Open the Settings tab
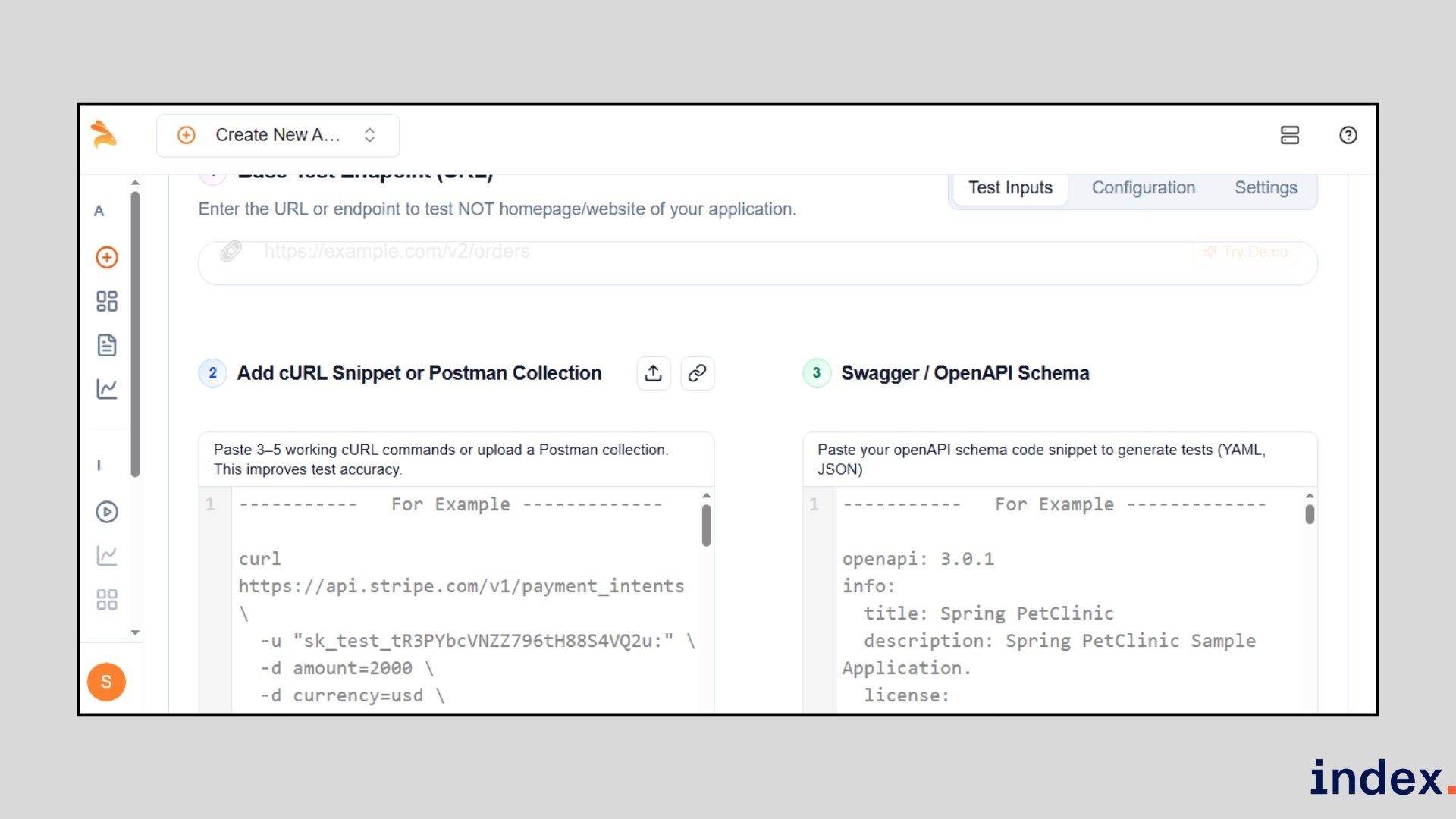This screenshot has height=819, width=1456. 1265,187
